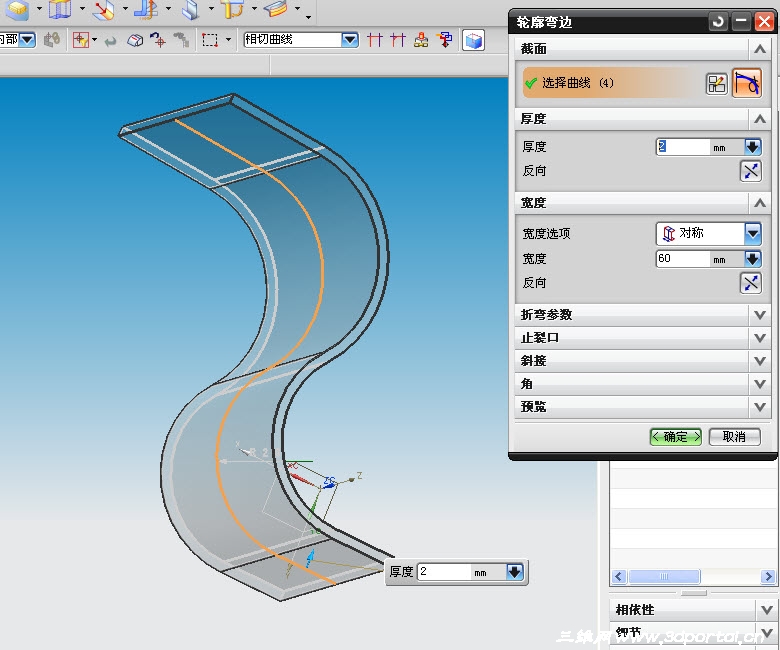Open the 对称 width option dropdown
The height and width of the screenshot is (650, 780).
[x=753, y=233]
